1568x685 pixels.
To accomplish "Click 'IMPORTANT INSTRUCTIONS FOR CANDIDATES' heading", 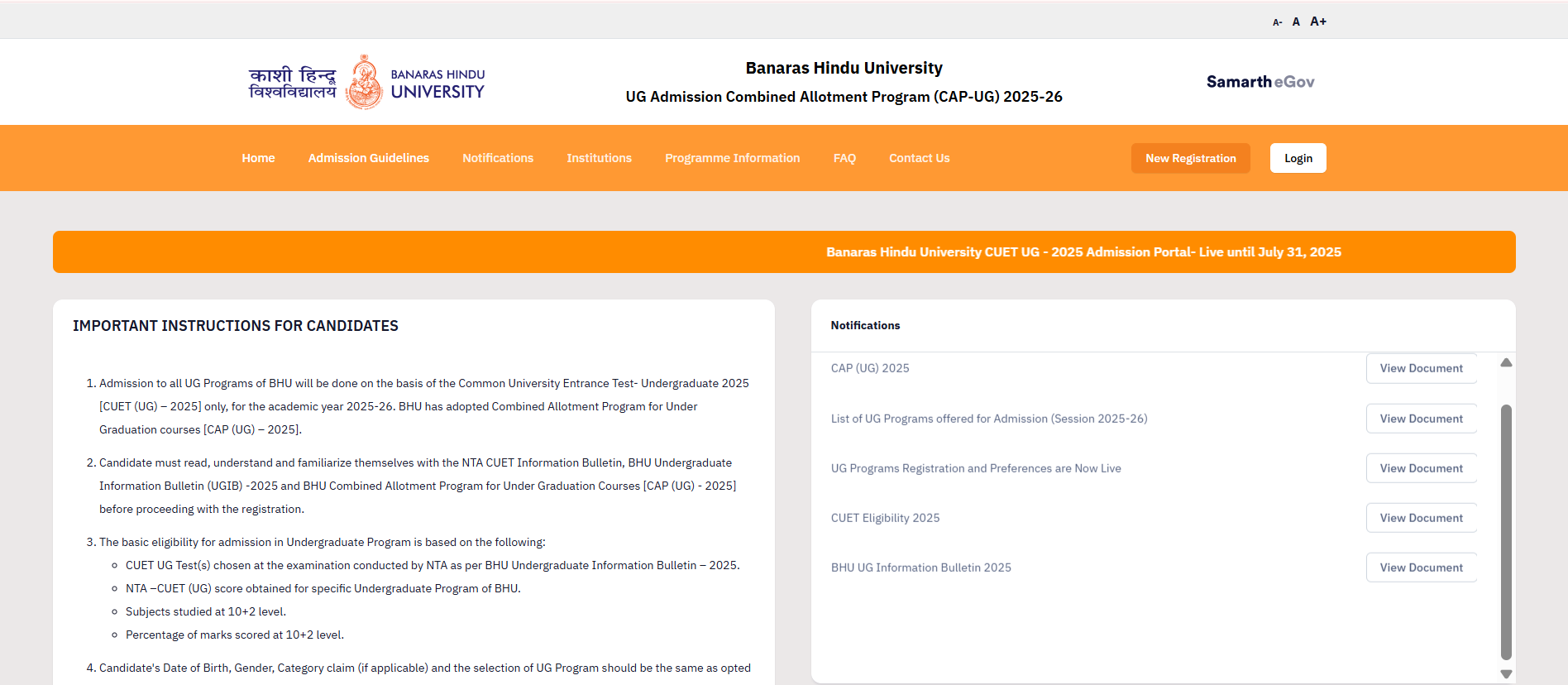I will click(236, 326).
